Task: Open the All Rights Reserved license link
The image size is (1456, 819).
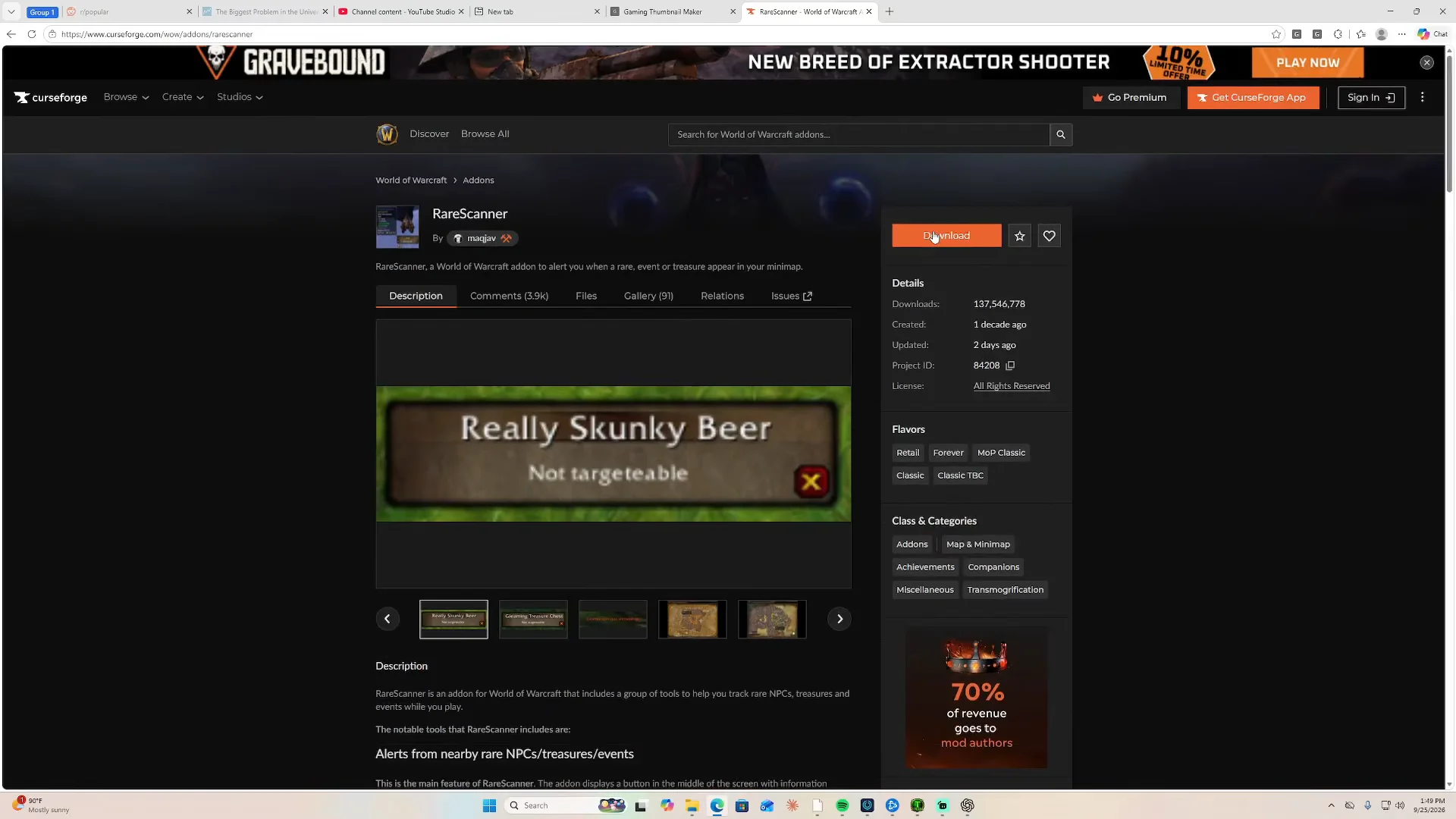Action: tap(1012, 386)
